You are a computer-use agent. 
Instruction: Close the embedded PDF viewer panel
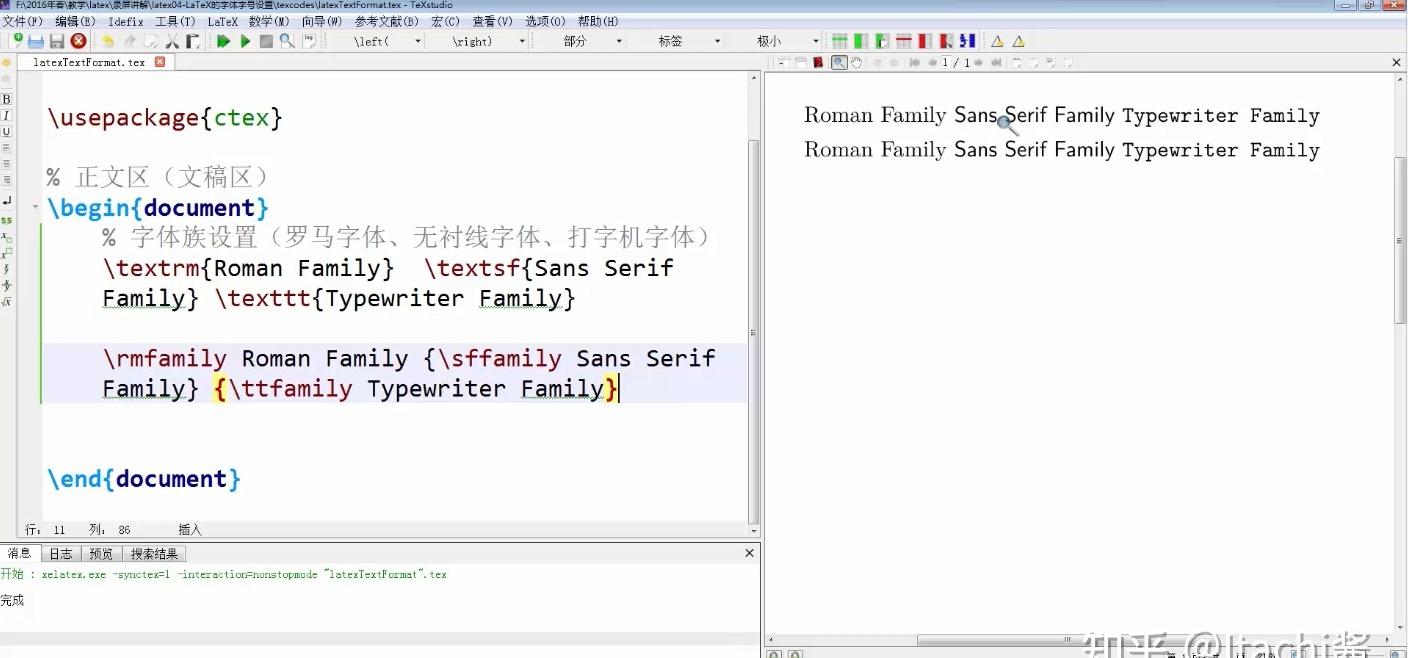(1397, 62)
